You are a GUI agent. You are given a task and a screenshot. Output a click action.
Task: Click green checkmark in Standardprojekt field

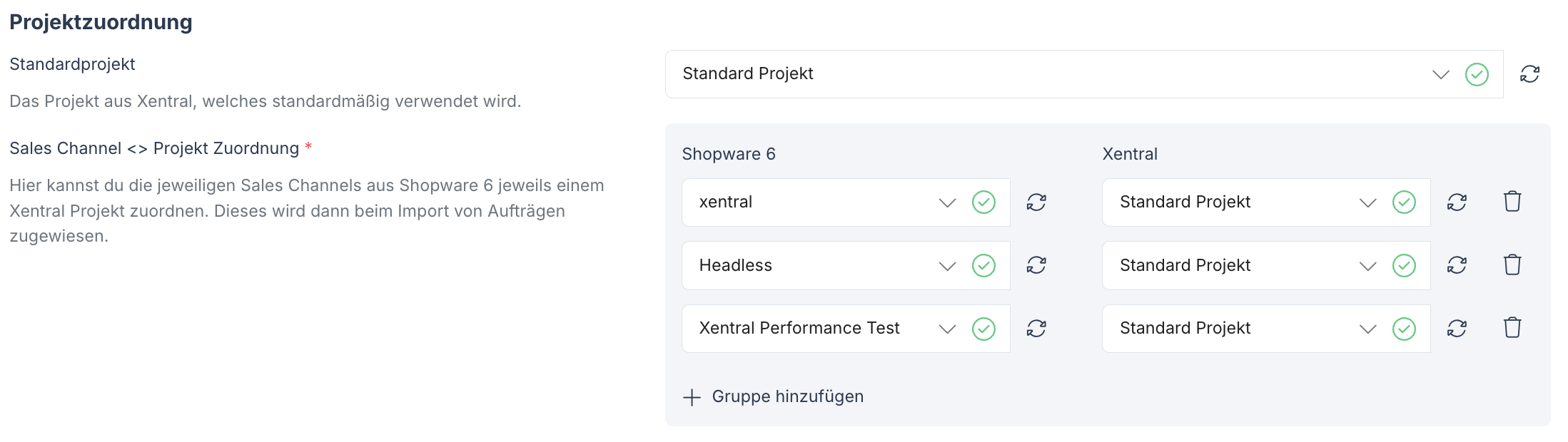[1477, 74]
